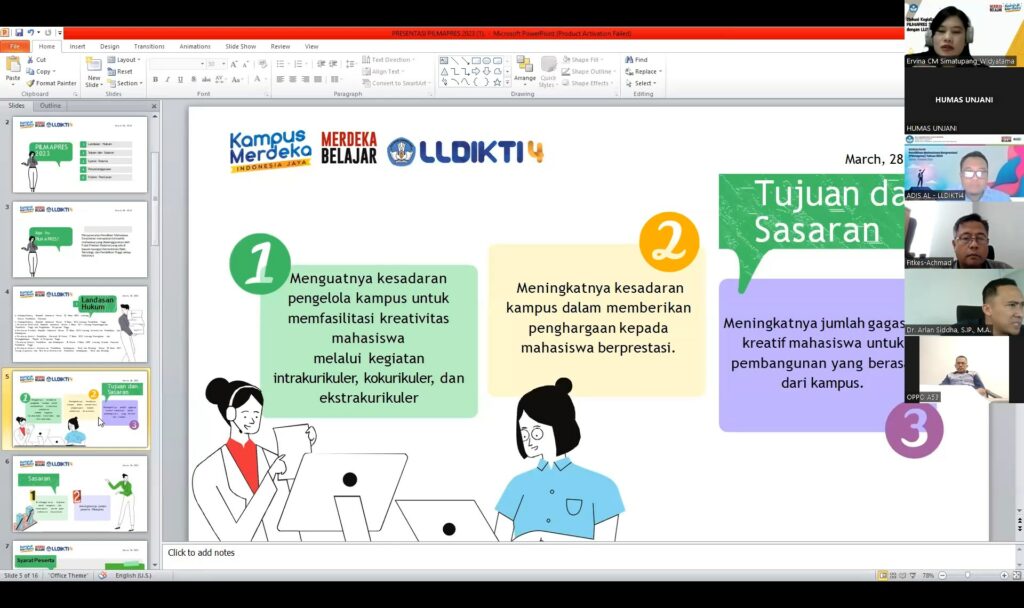Click the Bullets list icon
1024x608 pixels.
point(281,64)
